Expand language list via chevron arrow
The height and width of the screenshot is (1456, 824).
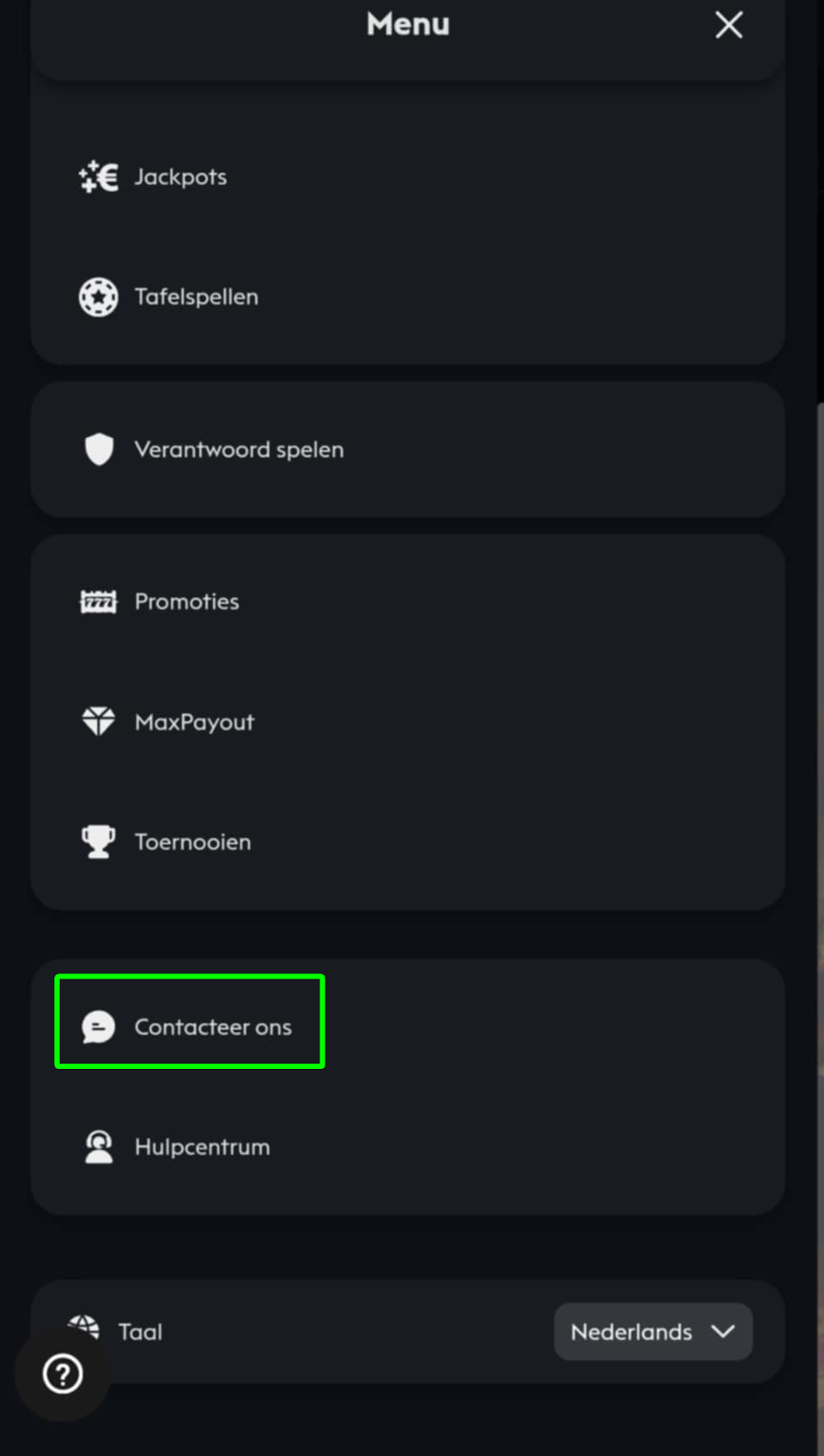[x=723, y=1331]
